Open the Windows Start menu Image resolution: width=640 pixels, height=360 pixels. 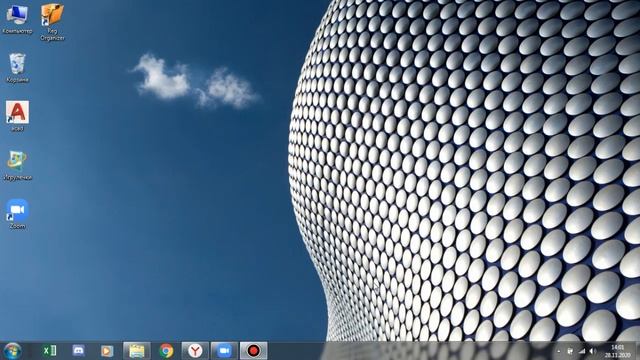click(x=12, y=351)
